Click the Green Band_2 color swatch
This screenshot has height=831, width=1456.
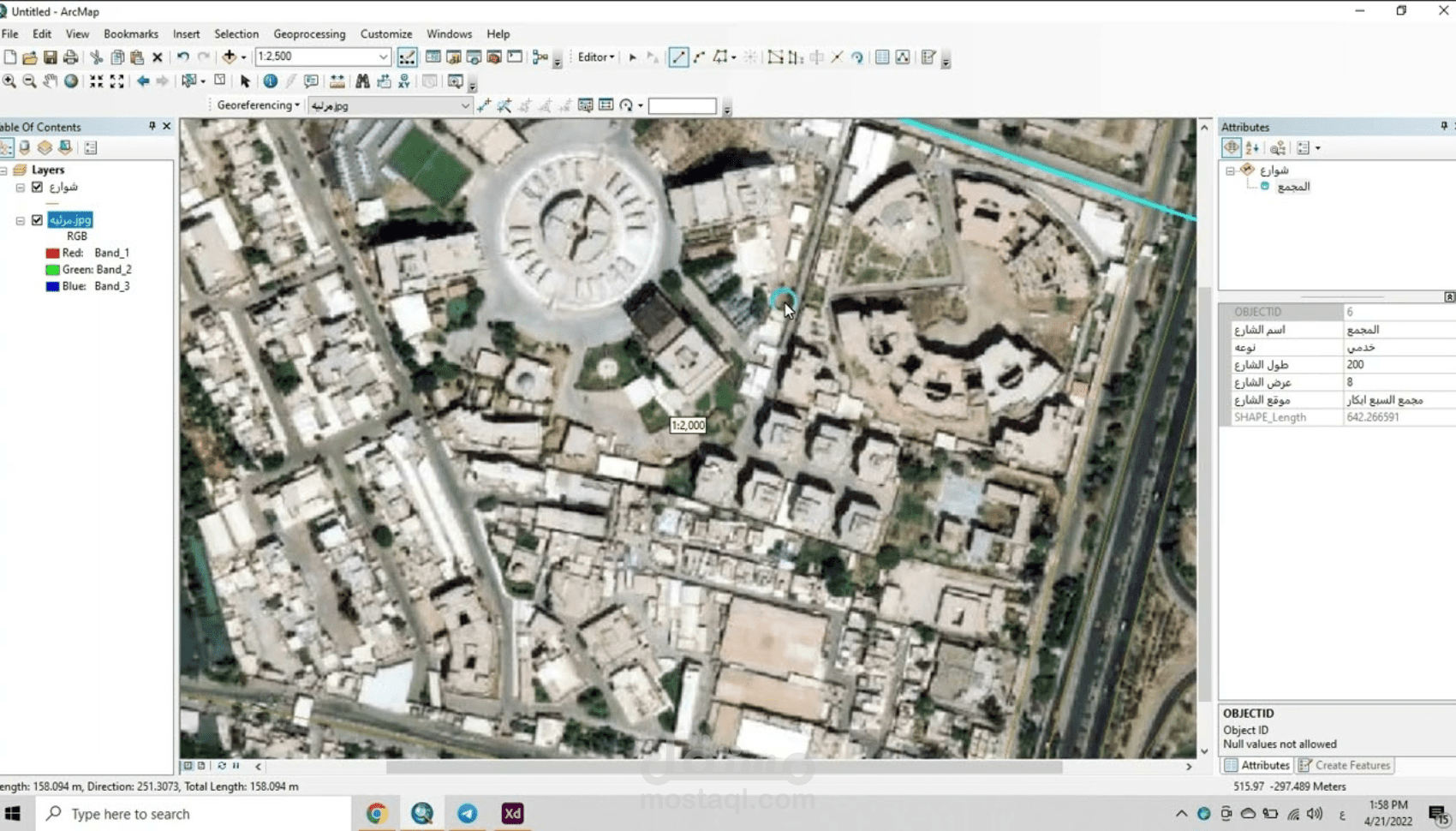pos(52,270)
